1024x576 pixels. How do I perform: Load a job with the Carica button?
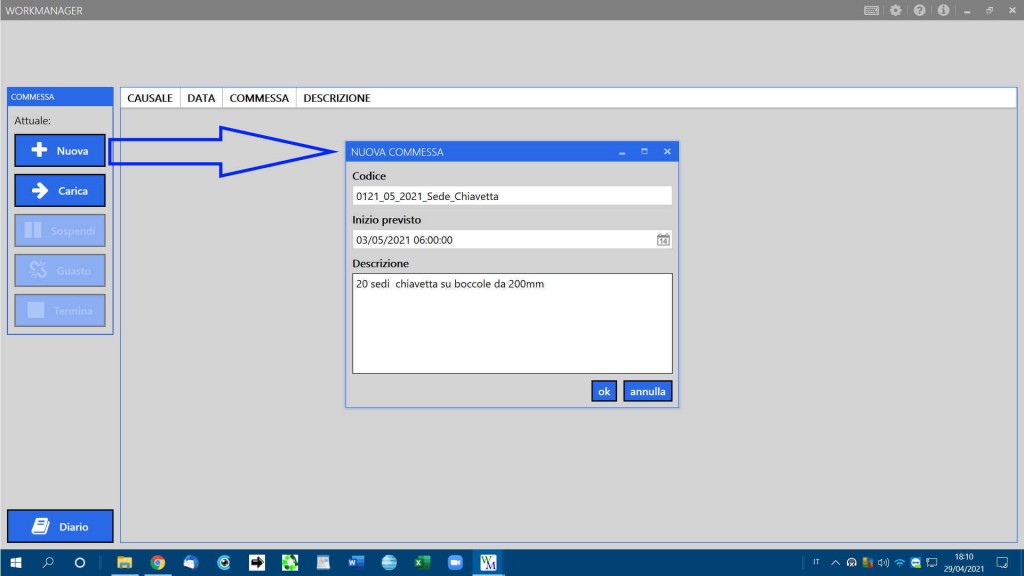click(59, 191)
